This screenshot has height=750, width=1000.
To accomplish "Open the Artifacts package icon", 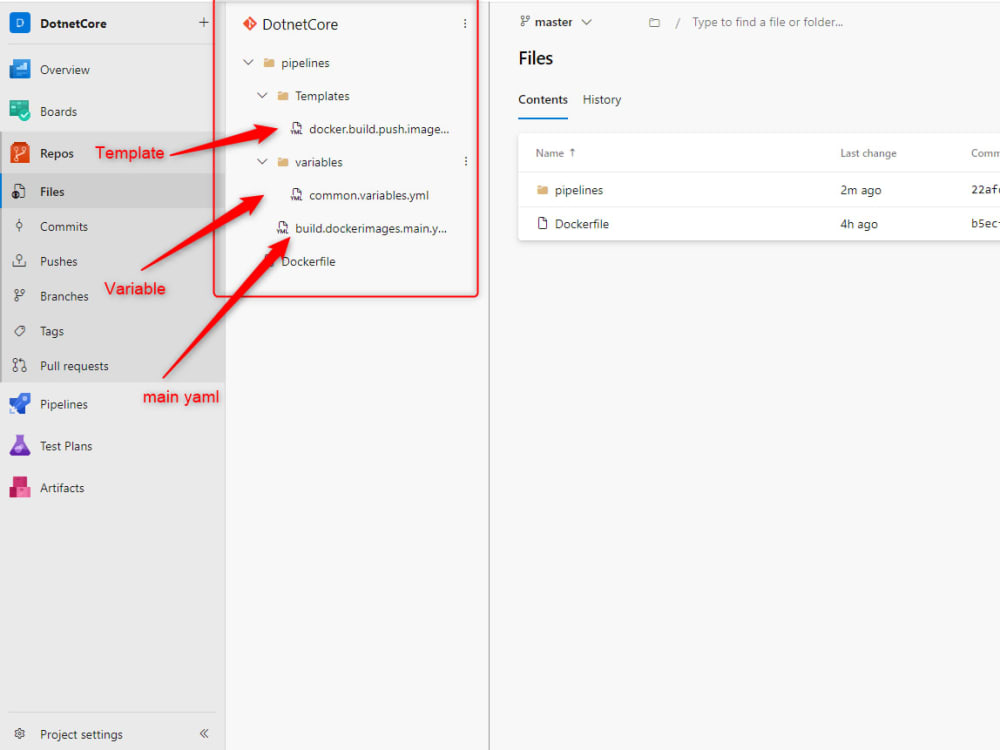I will pos(22,487).
